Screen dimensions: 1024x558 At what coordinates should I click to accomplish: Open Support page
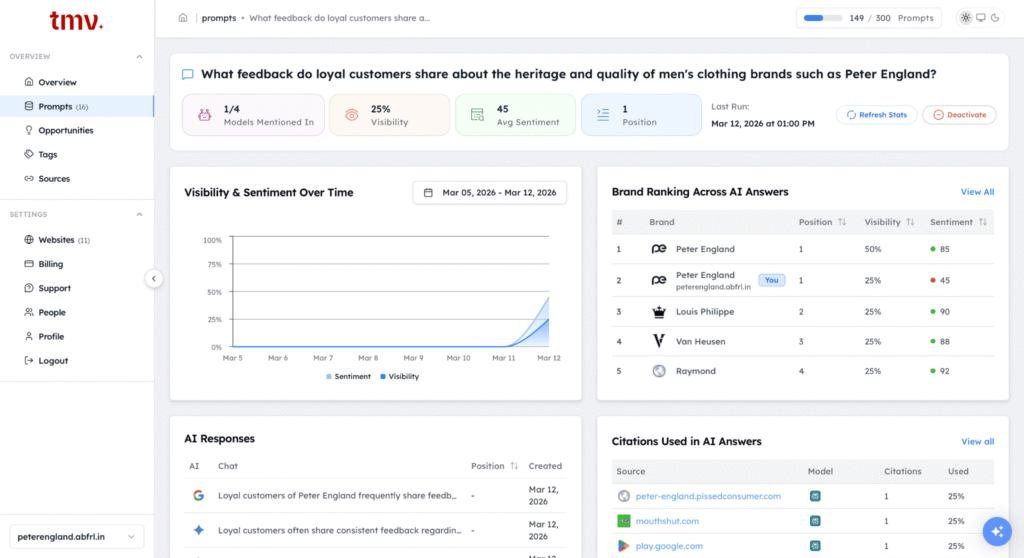[77, 288]
